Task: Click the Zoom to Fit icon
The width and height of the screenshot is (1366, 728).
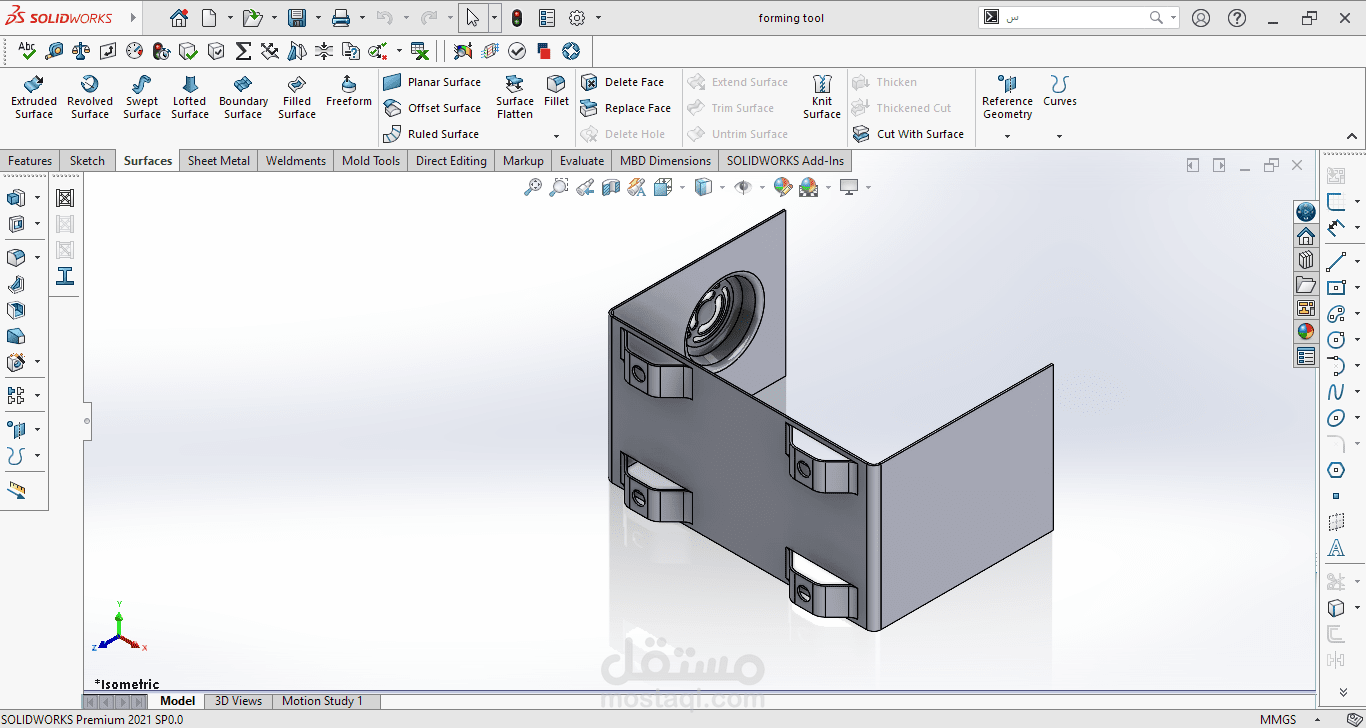Action: [533, 187]
